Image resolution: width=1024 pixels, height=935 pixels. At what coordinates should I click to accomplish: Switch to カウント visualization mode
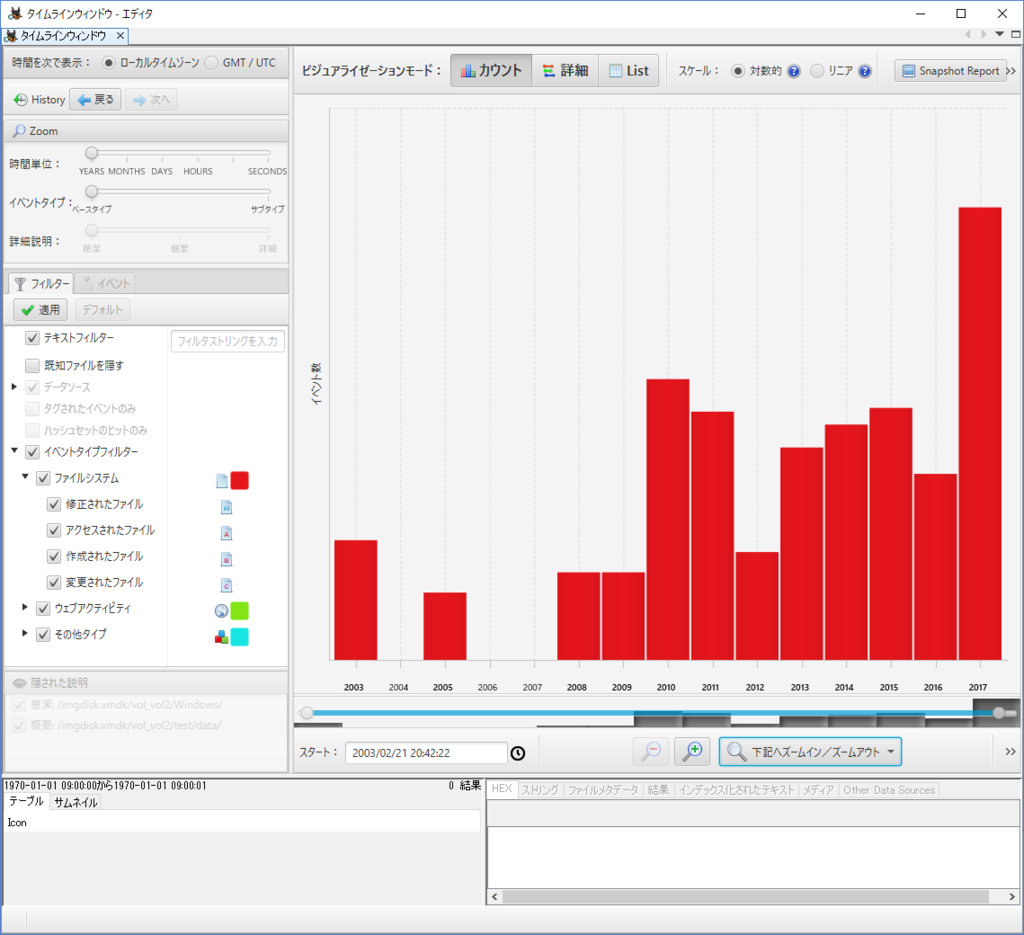(x=491, y=71)
